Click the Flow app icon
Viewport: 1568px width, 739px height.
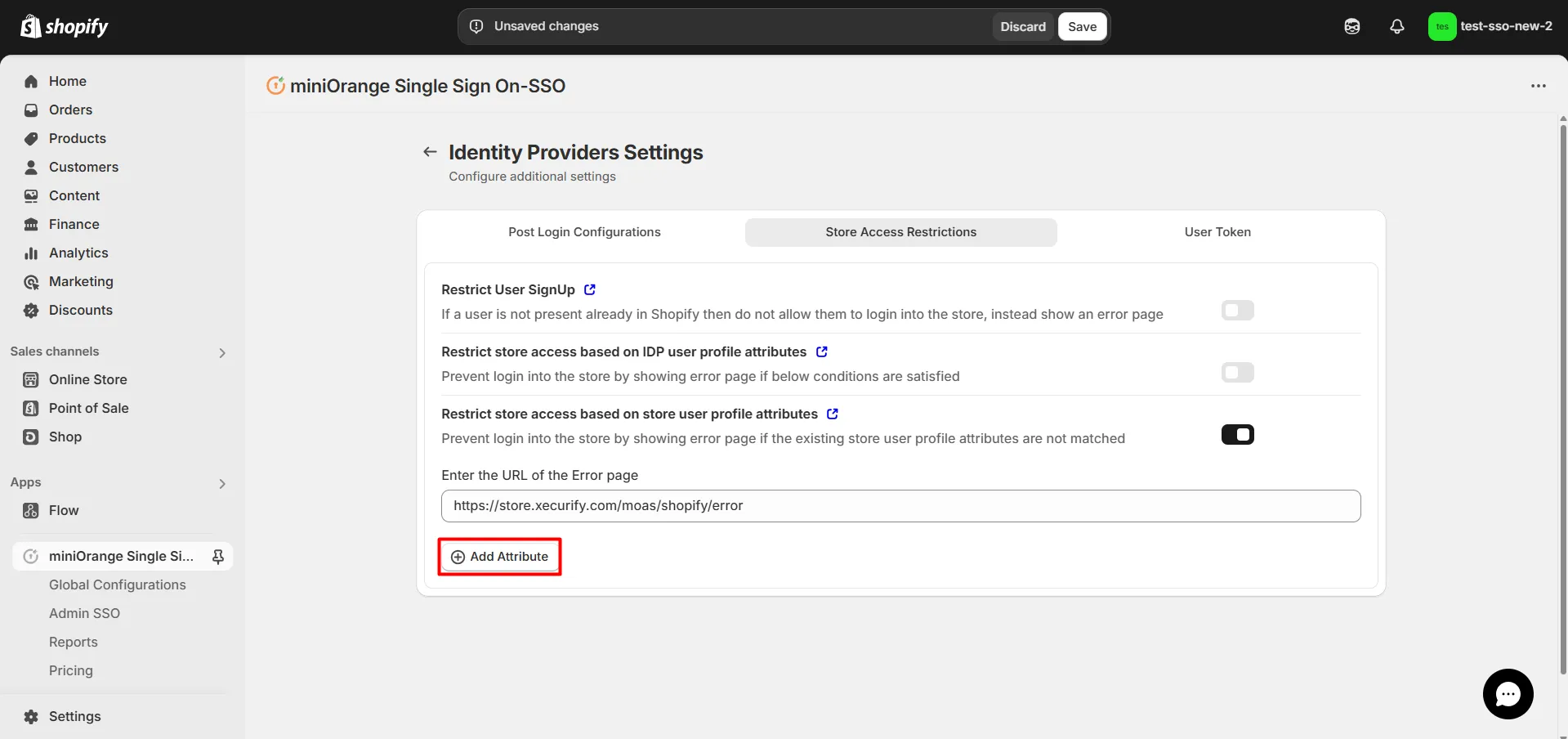click(31, 510)
